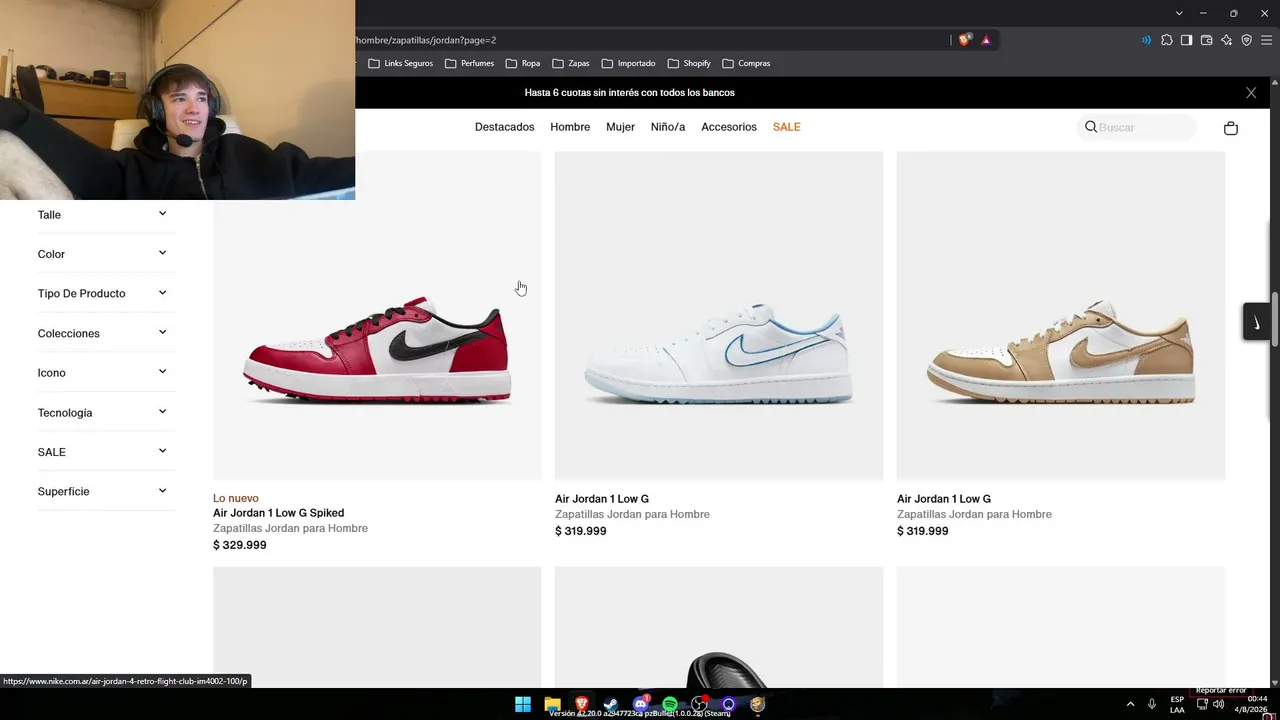Image resolution: width=1280 pixels, height=720 pixels.
Task: Open the Compras bookmarks folder
Action: tap(746, 63)
